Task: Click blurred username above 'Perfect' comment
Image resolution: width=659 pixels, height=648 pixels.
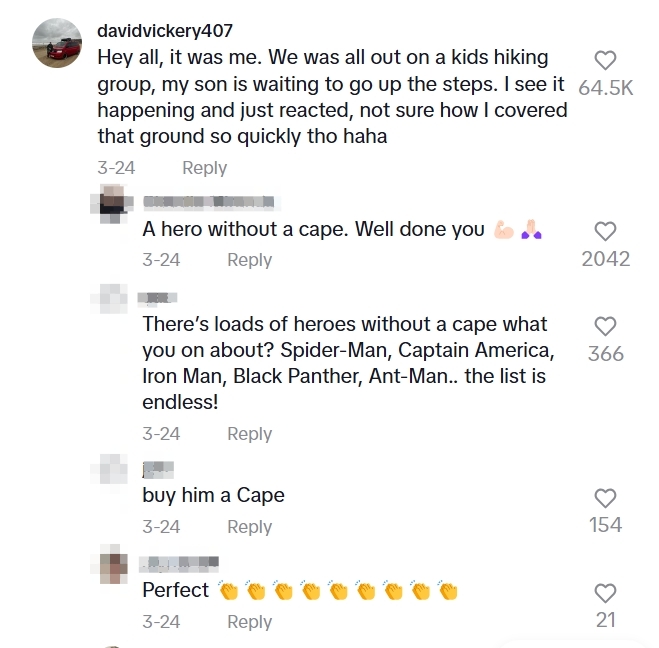Action: 180,563
